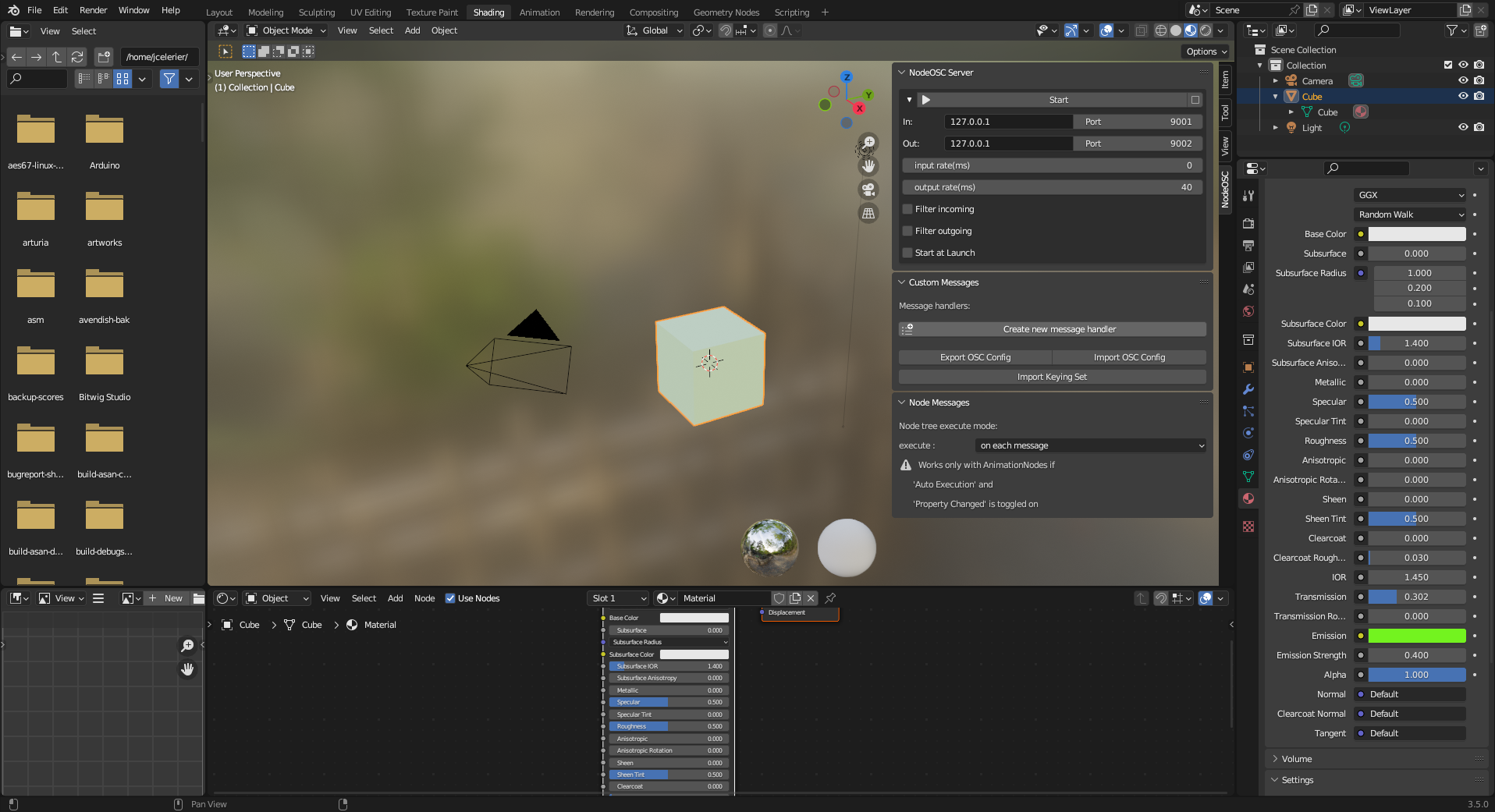Image resolution: width=1495 pixels, height=812 pixels.
Task: Open the Texture properties checker icon
Action: (x=1248, y=527)
